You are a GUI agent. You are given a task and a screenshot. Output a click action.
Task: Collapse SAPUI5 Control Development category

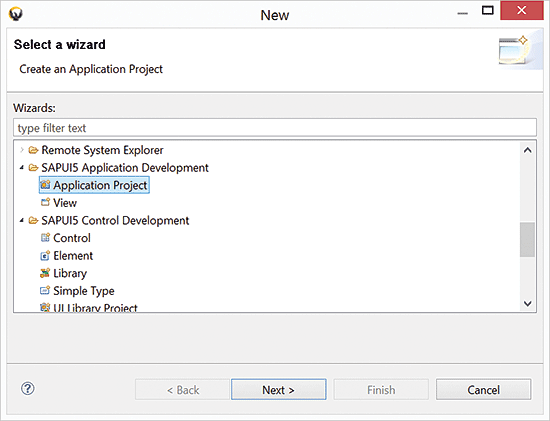[x=22, y=220]
